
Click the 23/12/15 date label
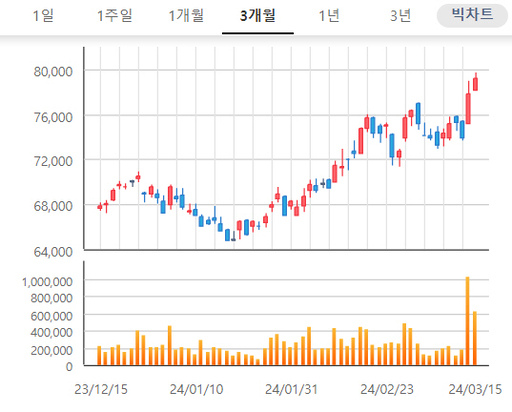pos(101,389)
